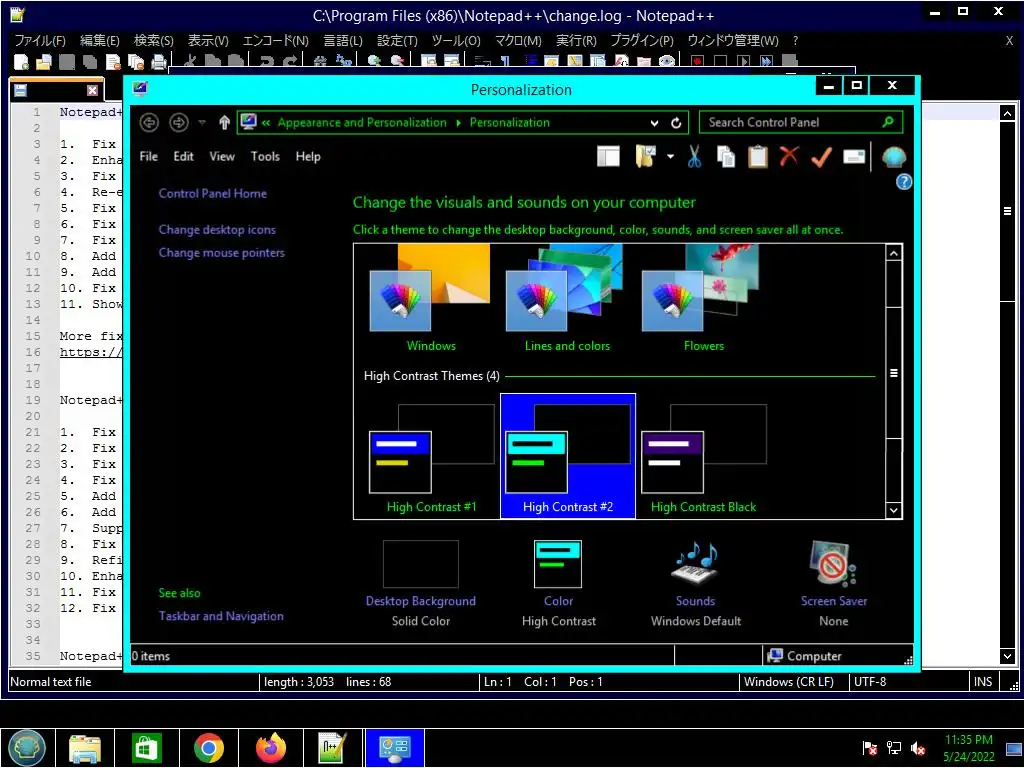This screenshot has width=1024, height=768.
Task: Click the shell icon in Personalization toolbar
Action: [x=893, y=157]
